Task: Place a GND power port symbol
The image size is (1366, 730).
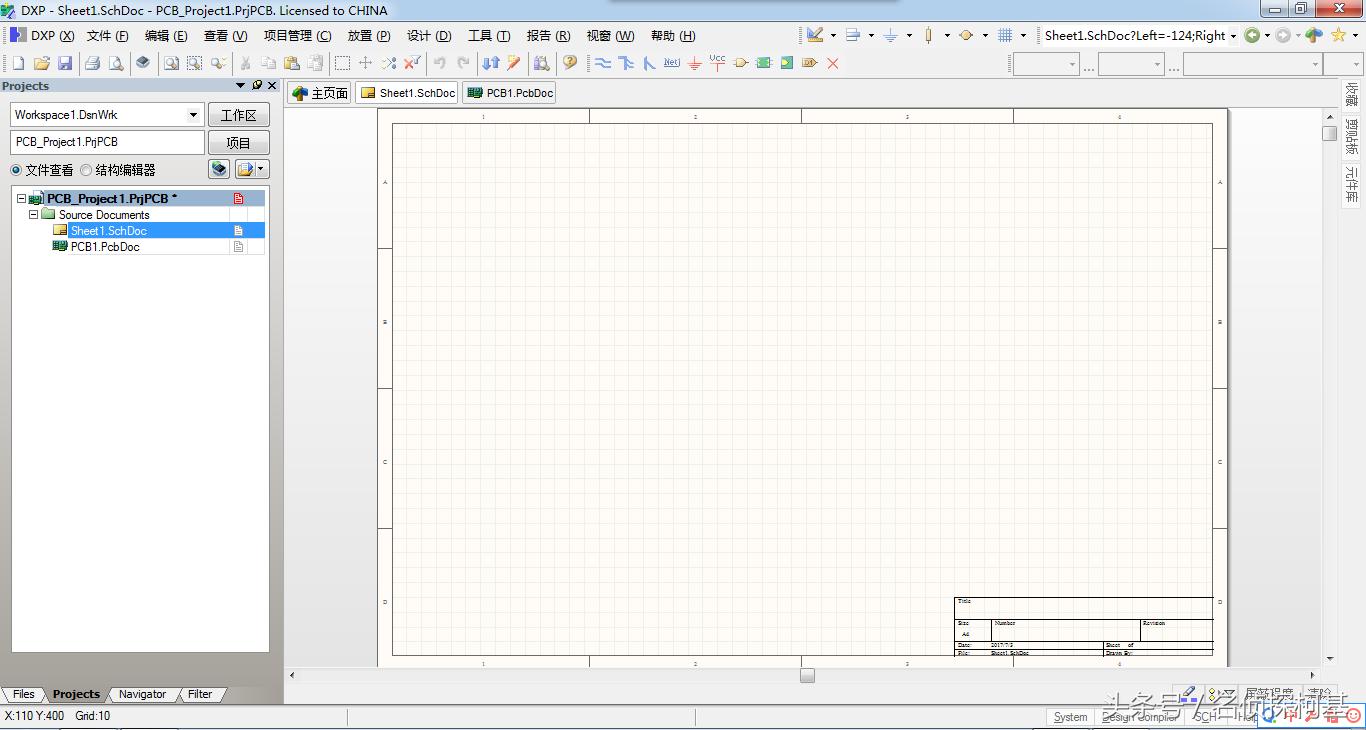Action: click(x=695, y=63)
